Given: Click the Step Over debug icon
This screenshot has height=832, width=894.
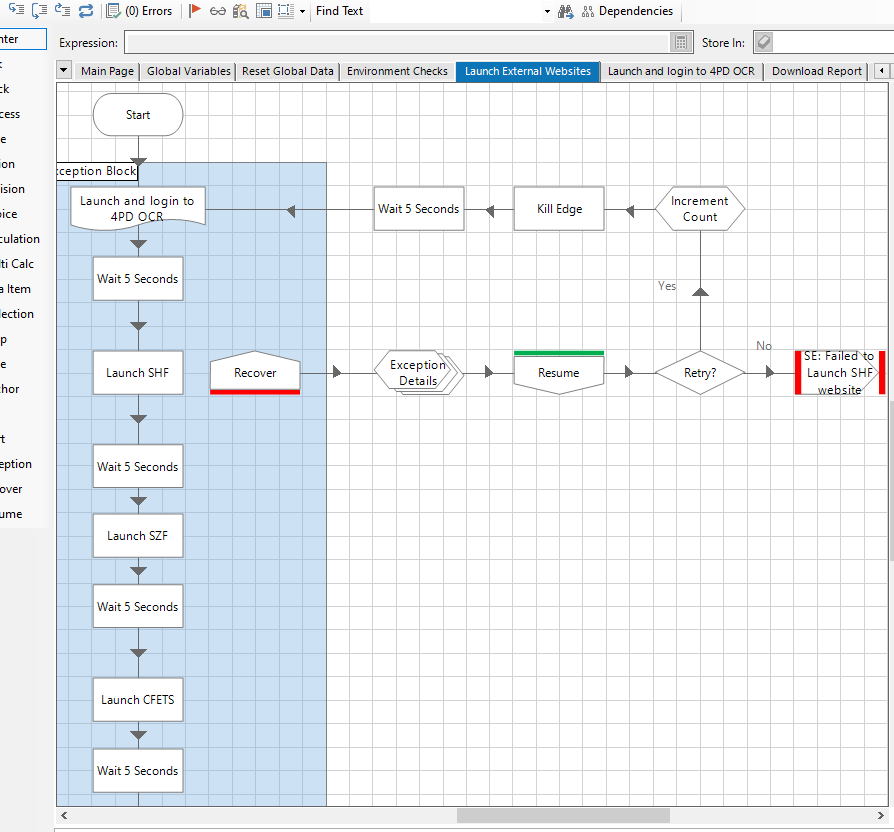Looking at the screenshot, I should 39,11.
